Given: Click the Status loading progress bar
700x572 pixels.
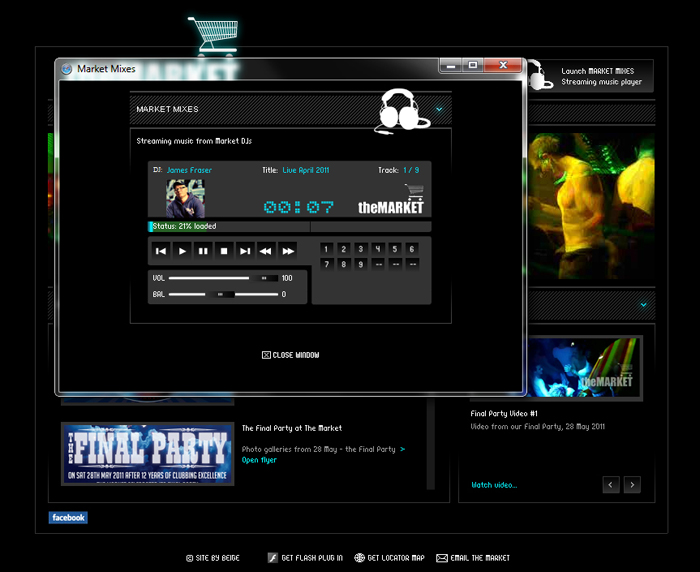Looking at the screenshot, I should [289, 226].
